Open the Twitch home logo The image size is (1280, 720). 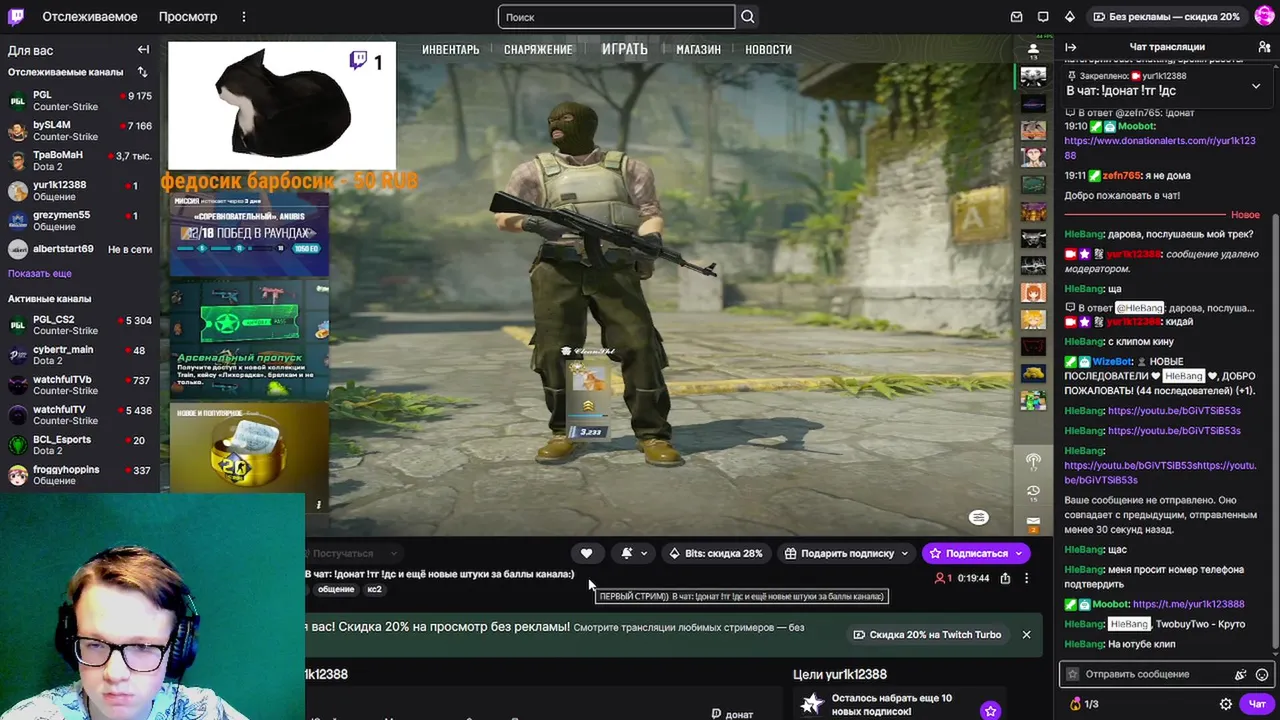[x=16, y=16]
